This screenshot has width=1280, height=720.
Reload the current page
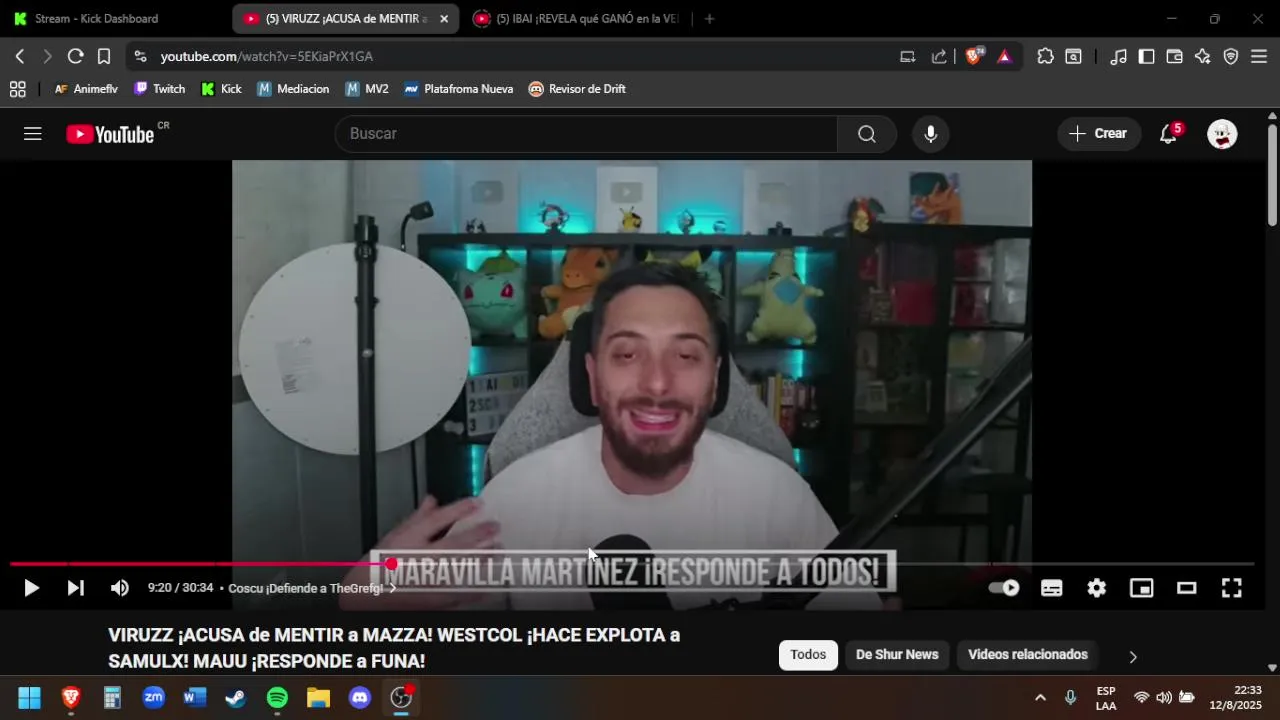click(75, 57)
